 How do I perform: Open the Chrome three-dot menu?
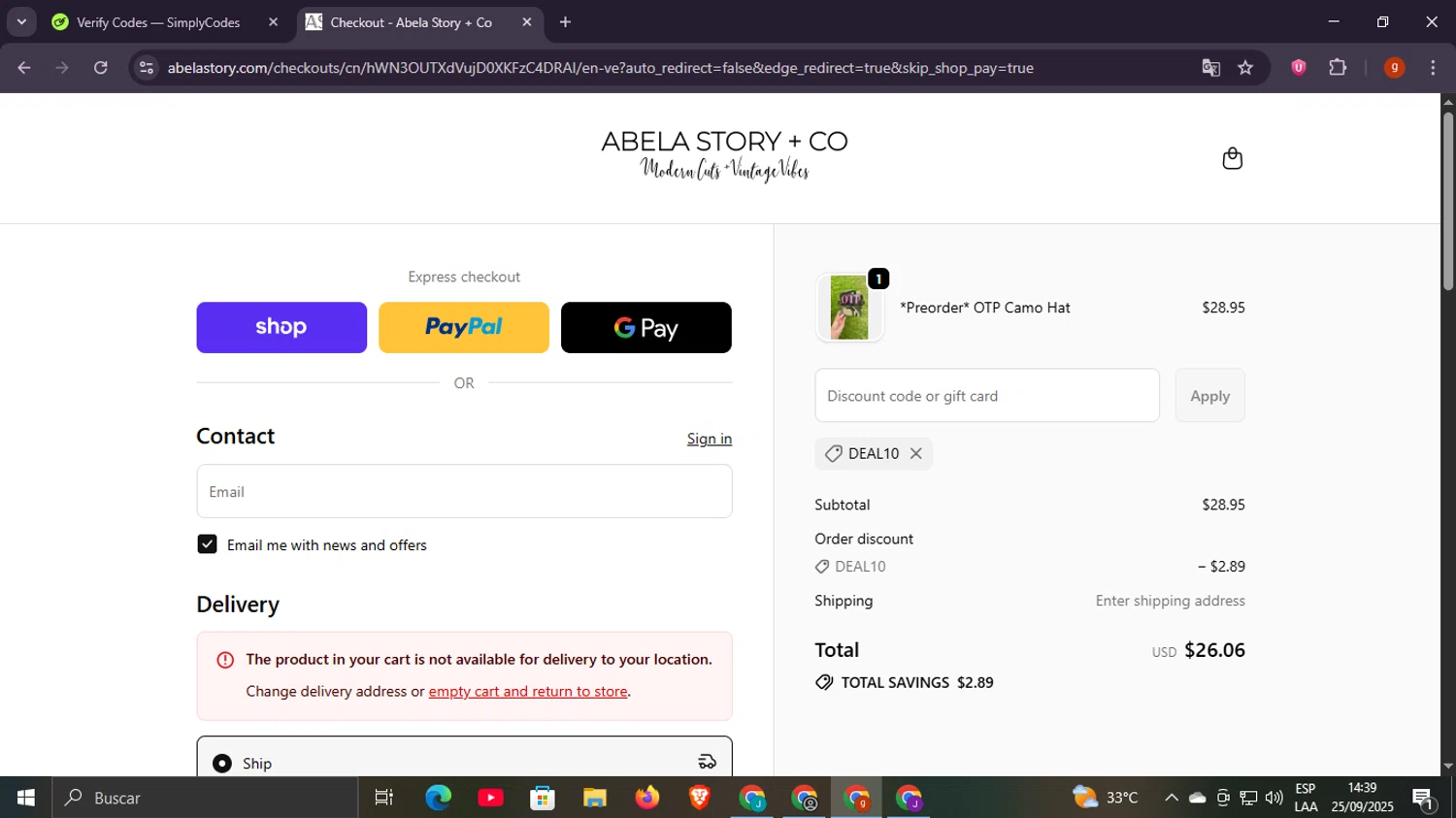(x=1434, y=68)
